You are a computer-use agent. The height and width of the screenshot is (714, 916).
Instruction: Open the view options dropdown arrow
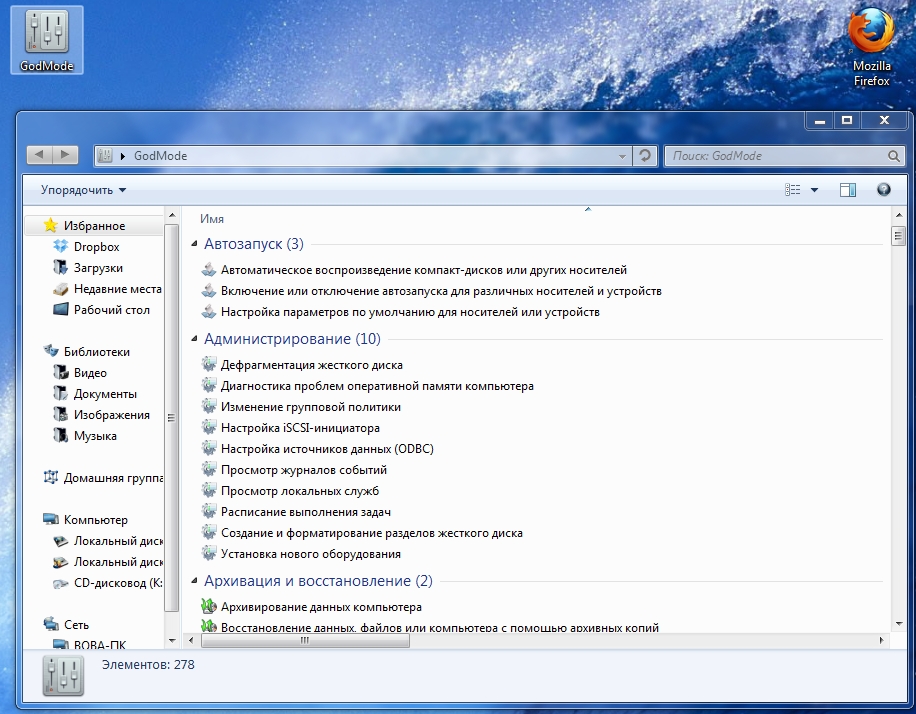[x=814, y=190]
